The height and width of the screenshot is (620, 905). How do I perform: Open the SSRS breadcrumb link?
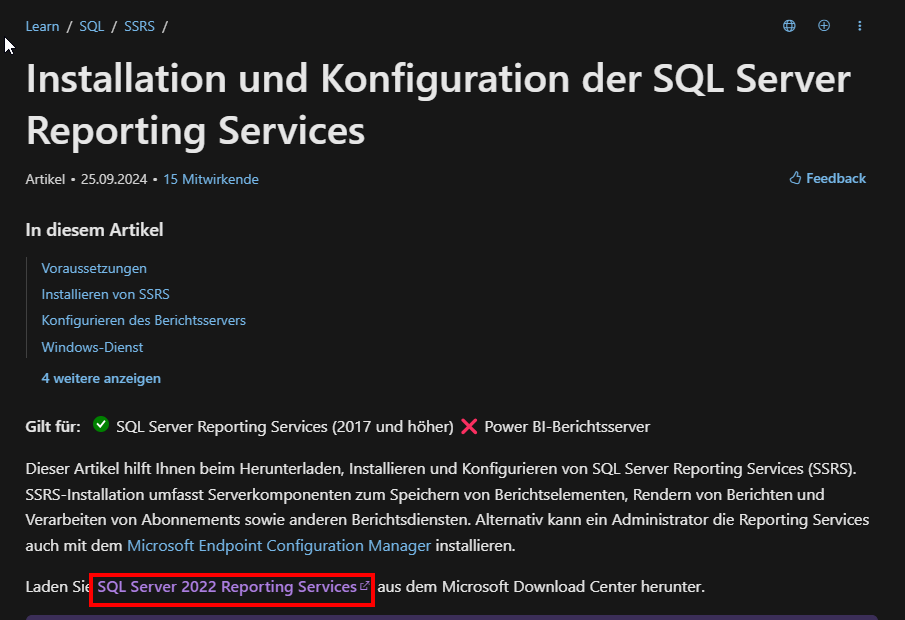tap(139, 27)
